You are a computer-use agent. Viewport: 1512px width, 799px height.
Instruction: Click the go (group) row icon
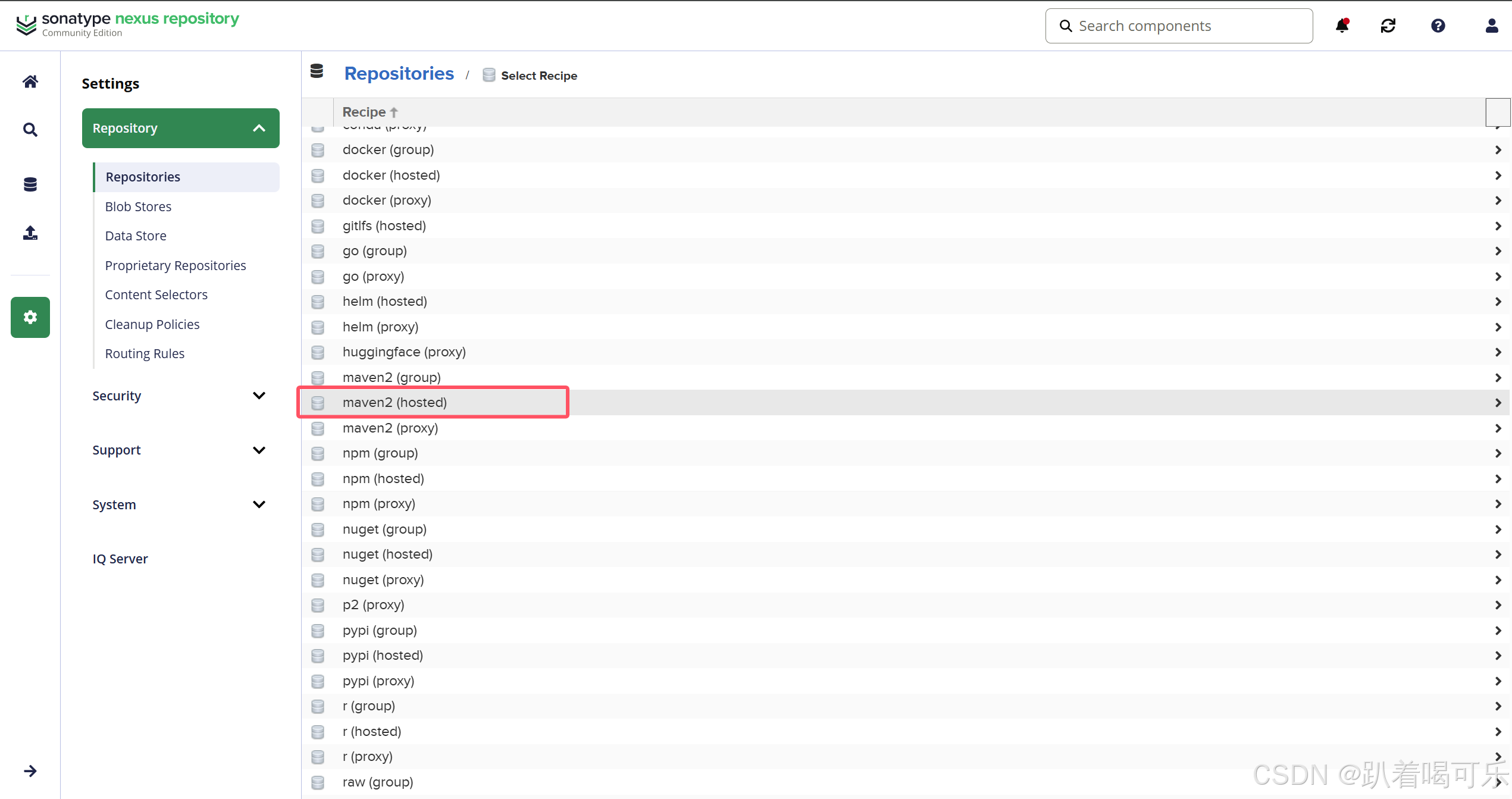point(318,251)
